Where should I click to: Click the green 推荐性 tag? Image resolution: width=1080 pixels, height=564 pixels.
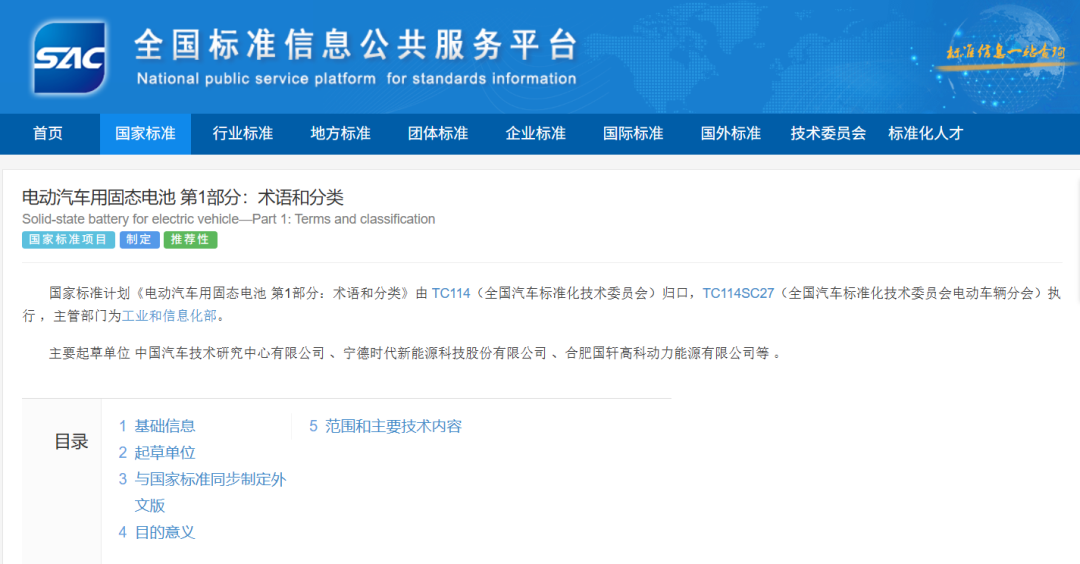pyautogui.click(x=190, y=240)
